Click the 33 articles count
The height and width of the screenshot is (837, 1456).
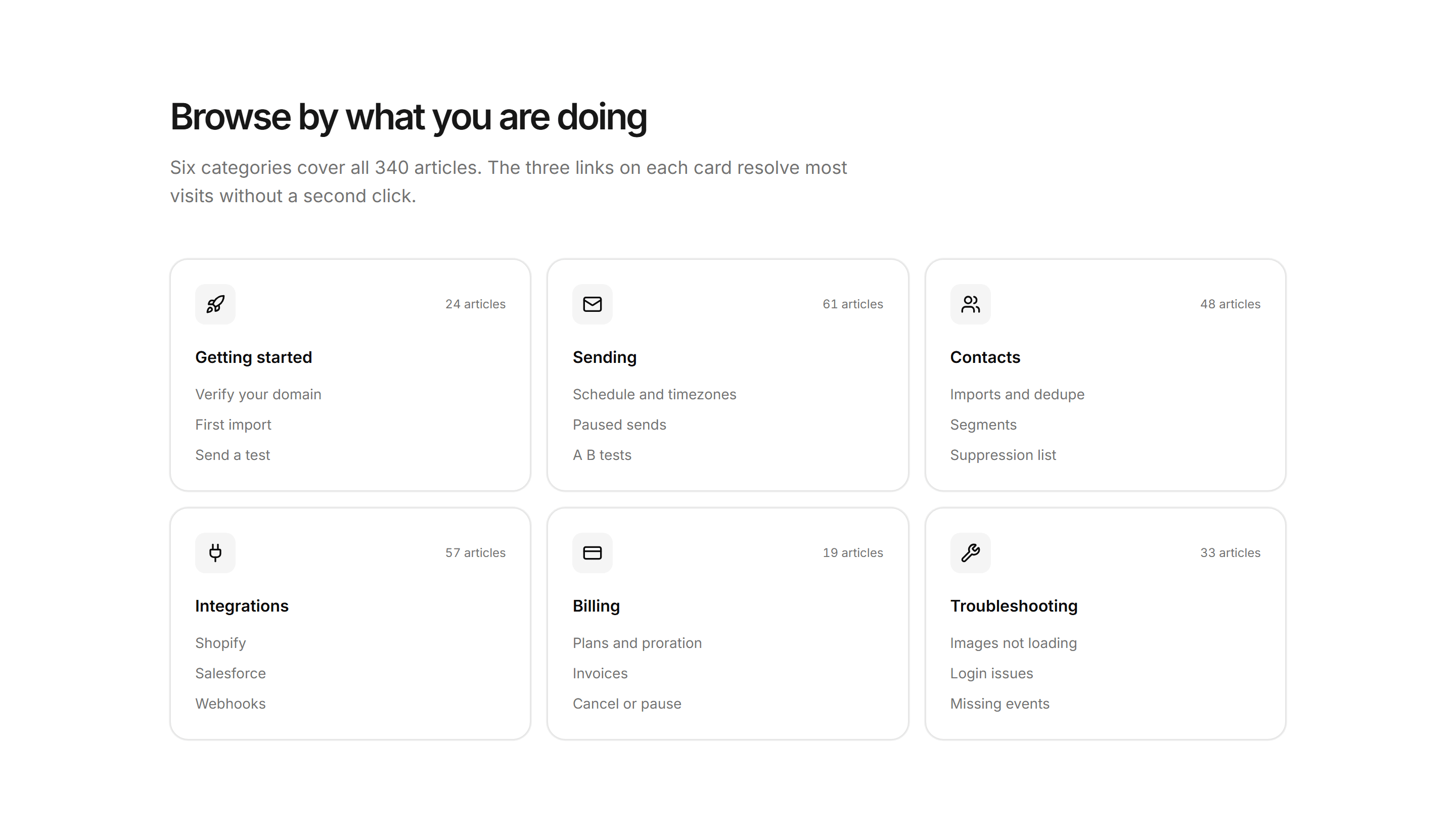(x=1230, y=552)
